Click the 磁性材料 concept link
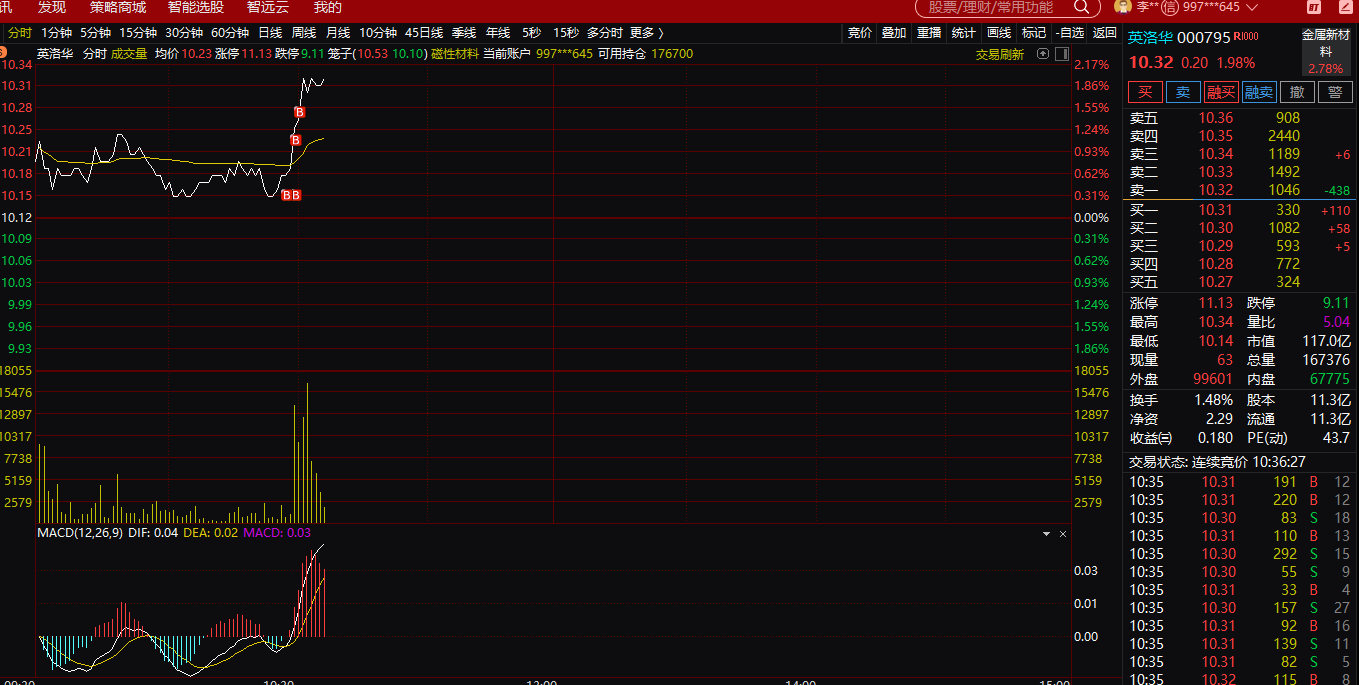 [453, 54]
